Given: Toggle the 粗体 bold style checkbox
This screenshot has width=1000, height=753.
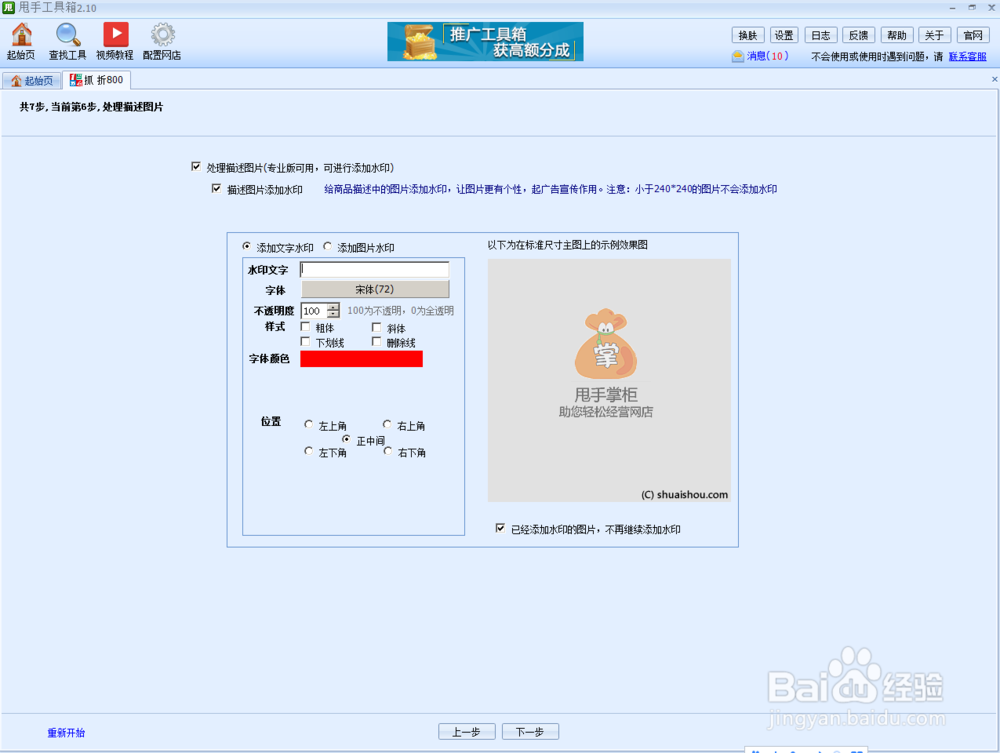Looking at the screenshot, I should click(306, 327).
